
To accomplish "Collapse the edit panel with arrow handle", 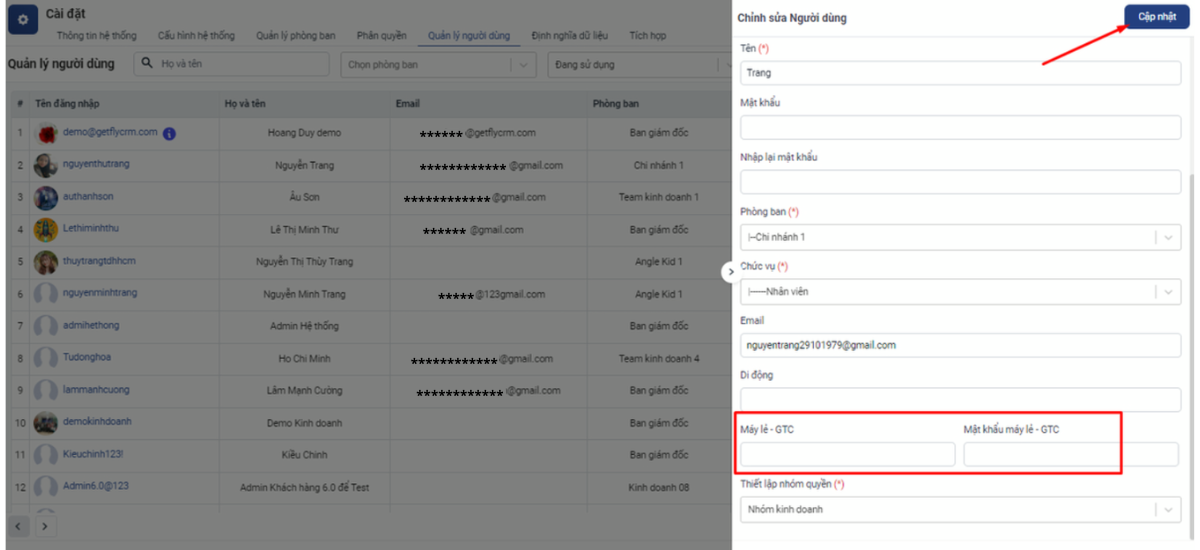I will (x=728, y=272).
